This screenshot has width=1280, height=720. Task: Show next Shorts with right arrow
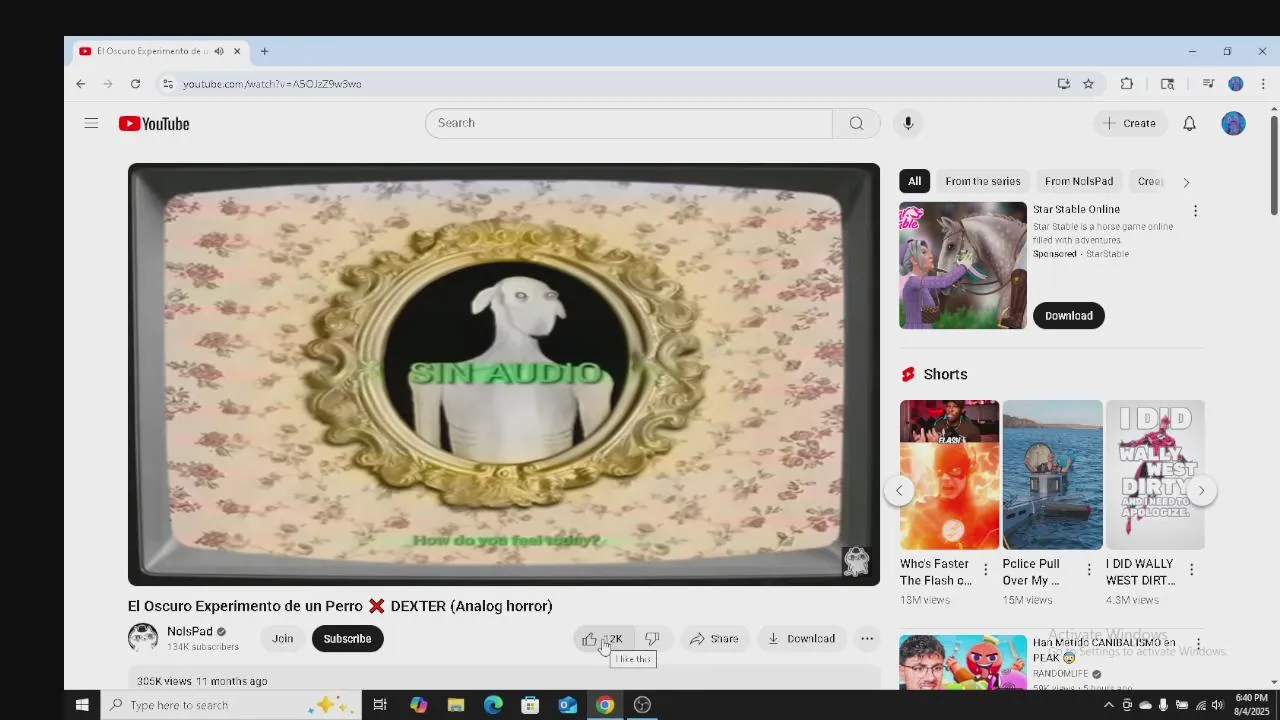[x=1201, y=490]
